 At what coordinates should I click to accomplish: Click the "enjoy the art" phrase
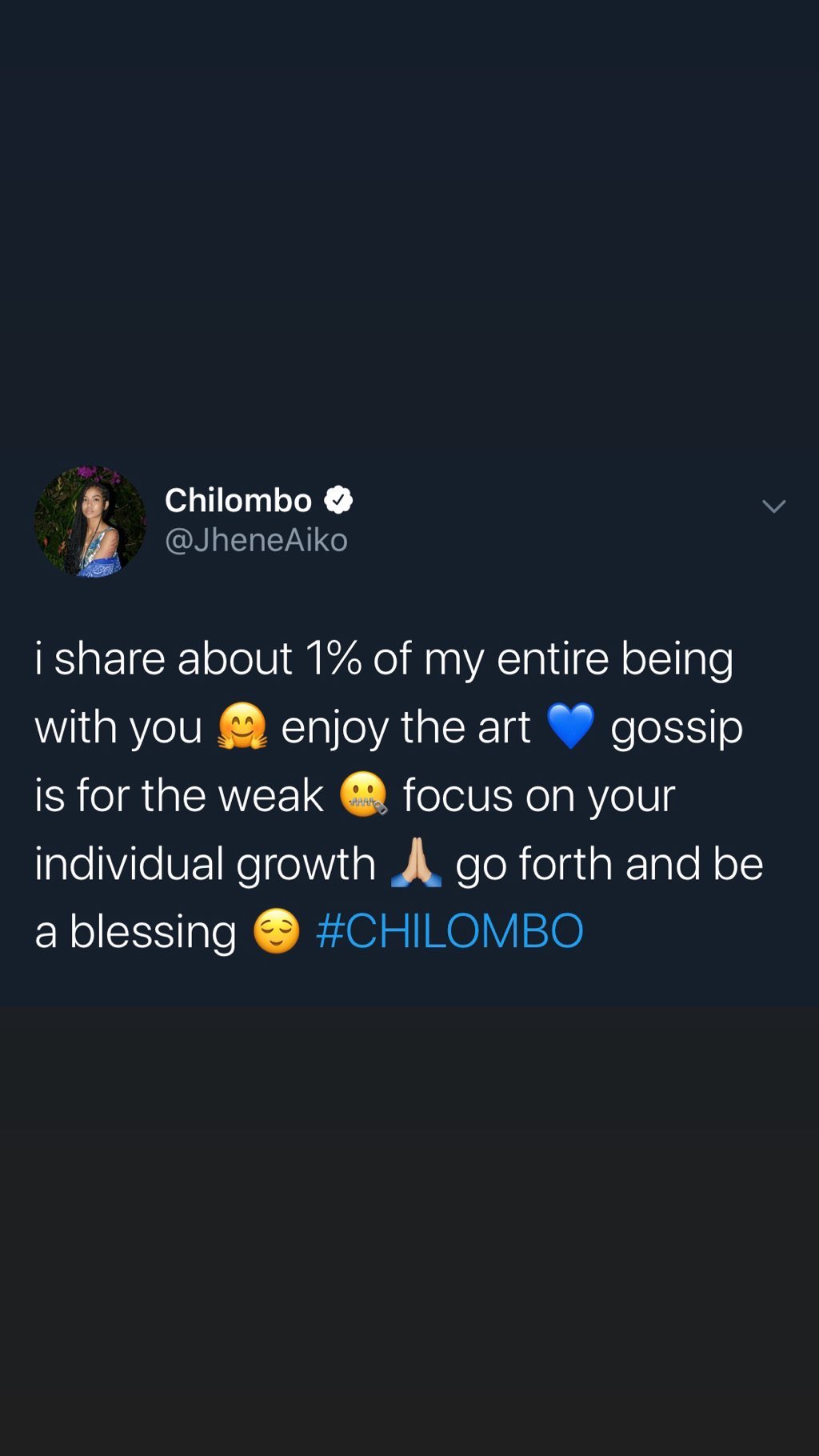406,728
